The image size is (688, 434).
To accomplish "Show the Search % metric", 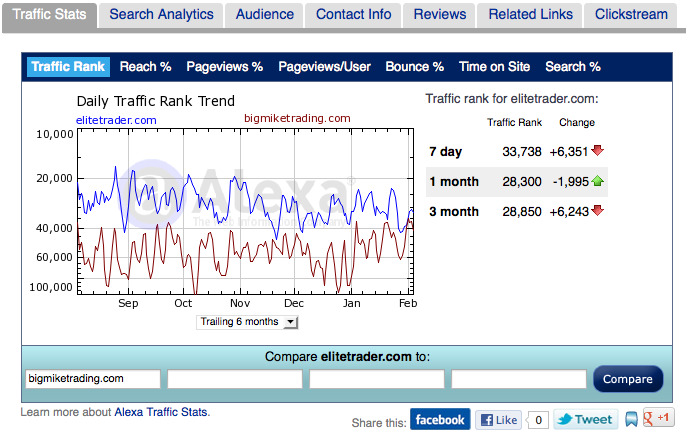I will pos(573,67).
